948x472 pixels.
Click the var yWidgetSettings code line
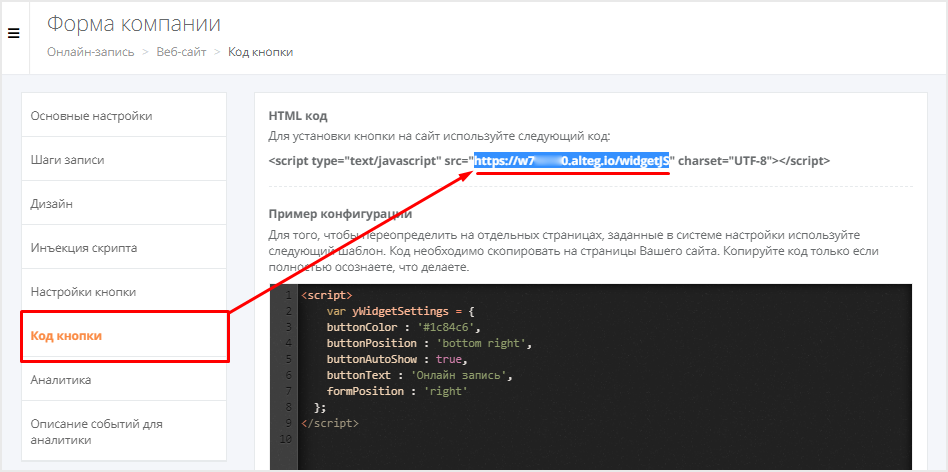tap(401, 311)
